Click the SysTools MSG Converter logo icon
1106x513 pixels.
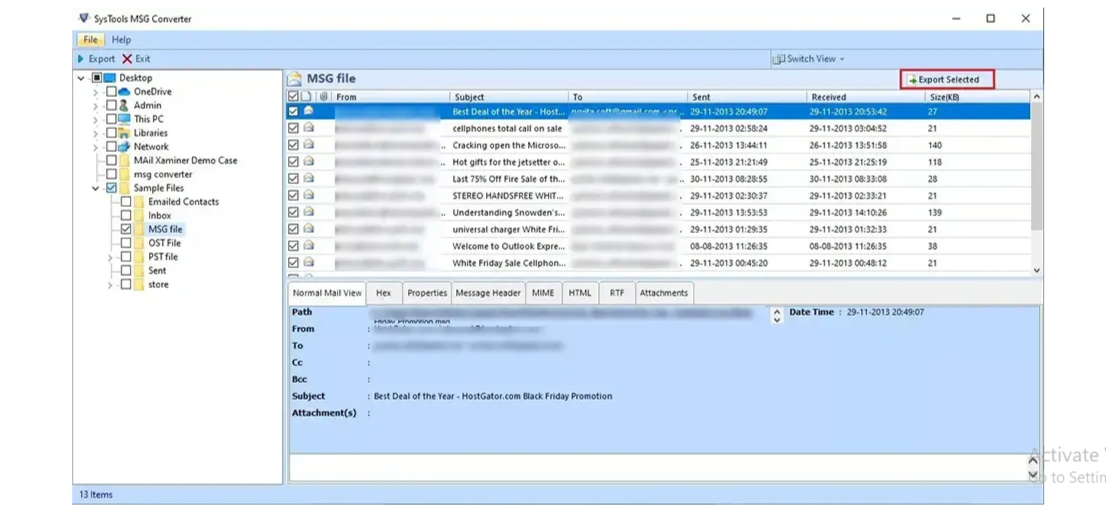[85, 18]
